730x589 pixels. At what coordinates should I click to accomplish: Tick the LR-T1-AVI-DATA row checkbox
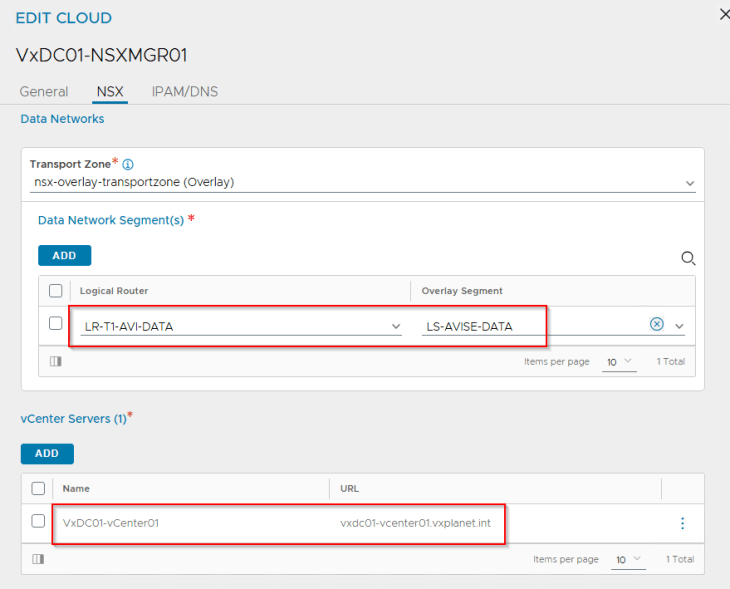[x=56, y=324]
